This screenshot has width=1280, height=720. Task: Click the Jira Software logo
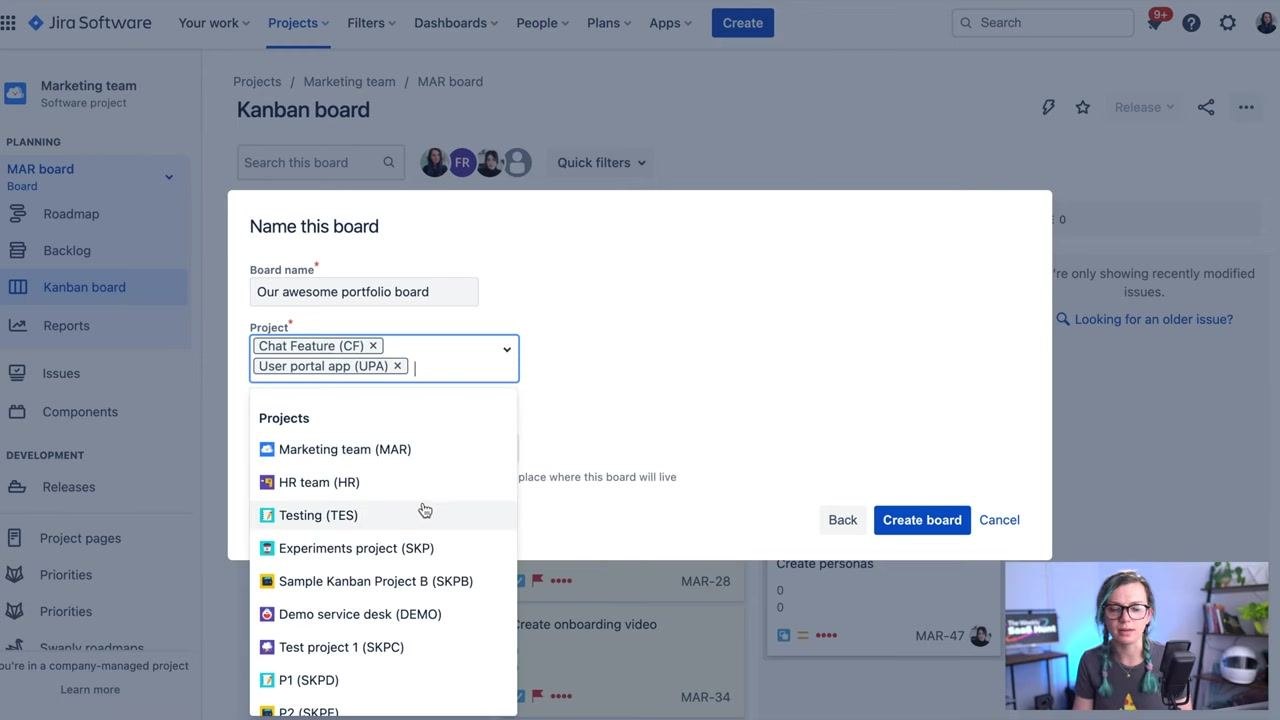90,22
